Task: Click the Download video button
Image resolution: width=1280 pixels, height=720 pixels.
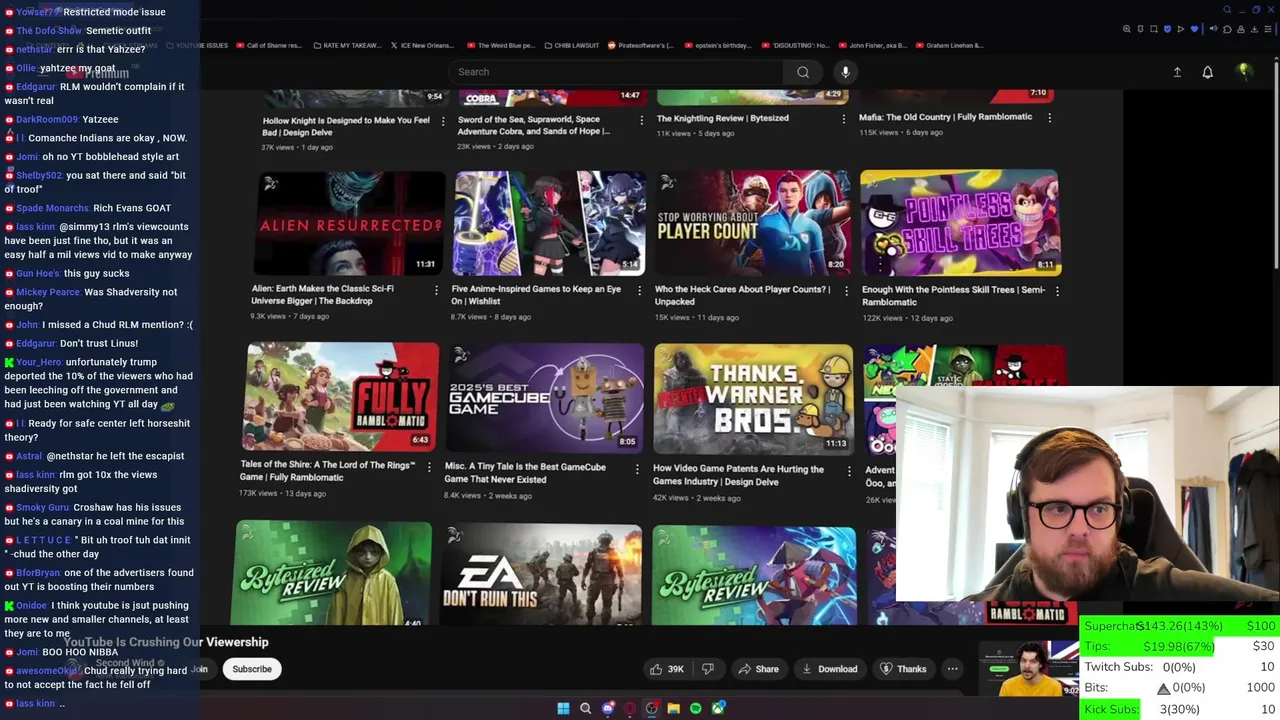Action: coord(829,669)
